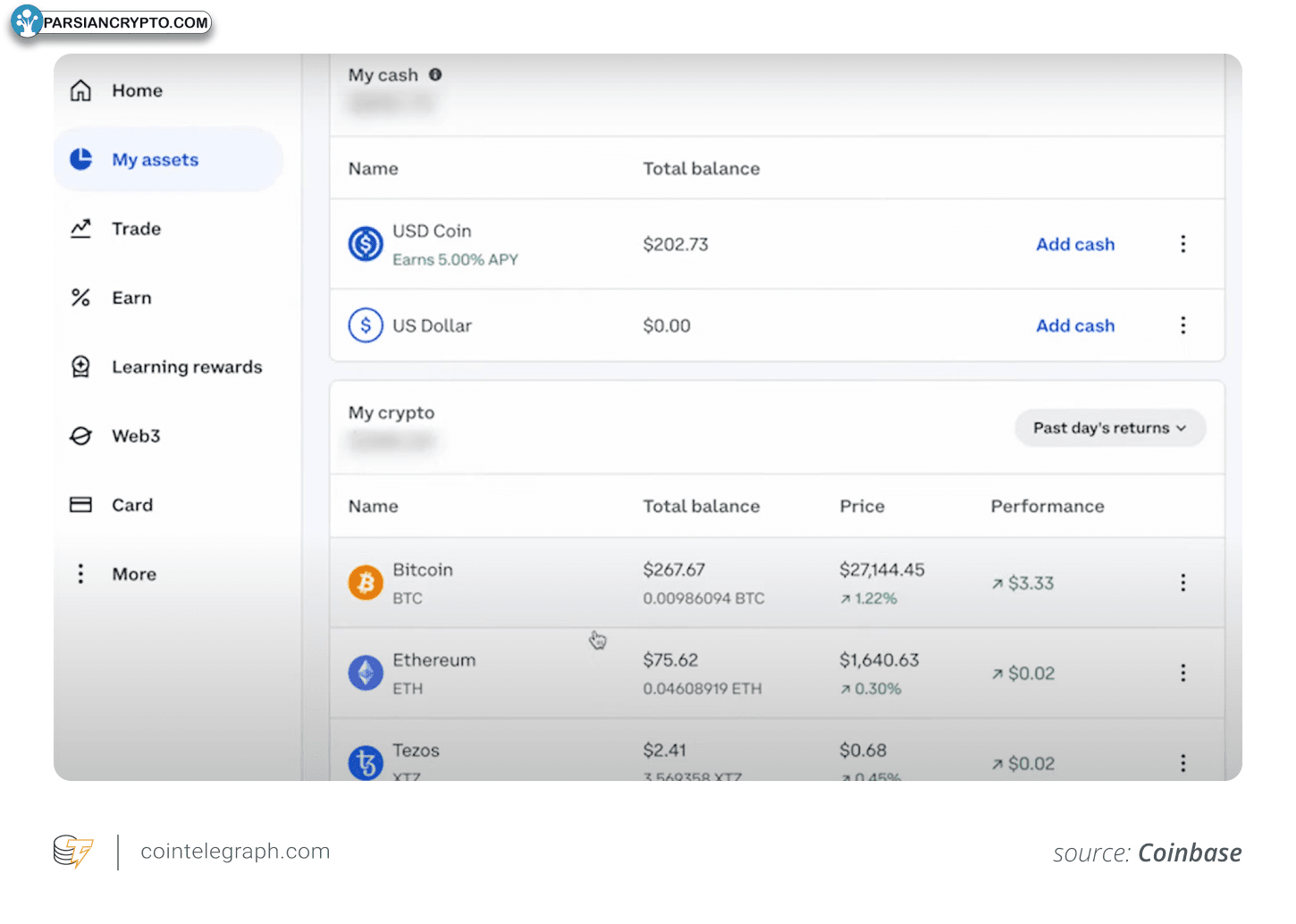
Task: Click the Tezos asset name
Action: [x=417, y=751]
